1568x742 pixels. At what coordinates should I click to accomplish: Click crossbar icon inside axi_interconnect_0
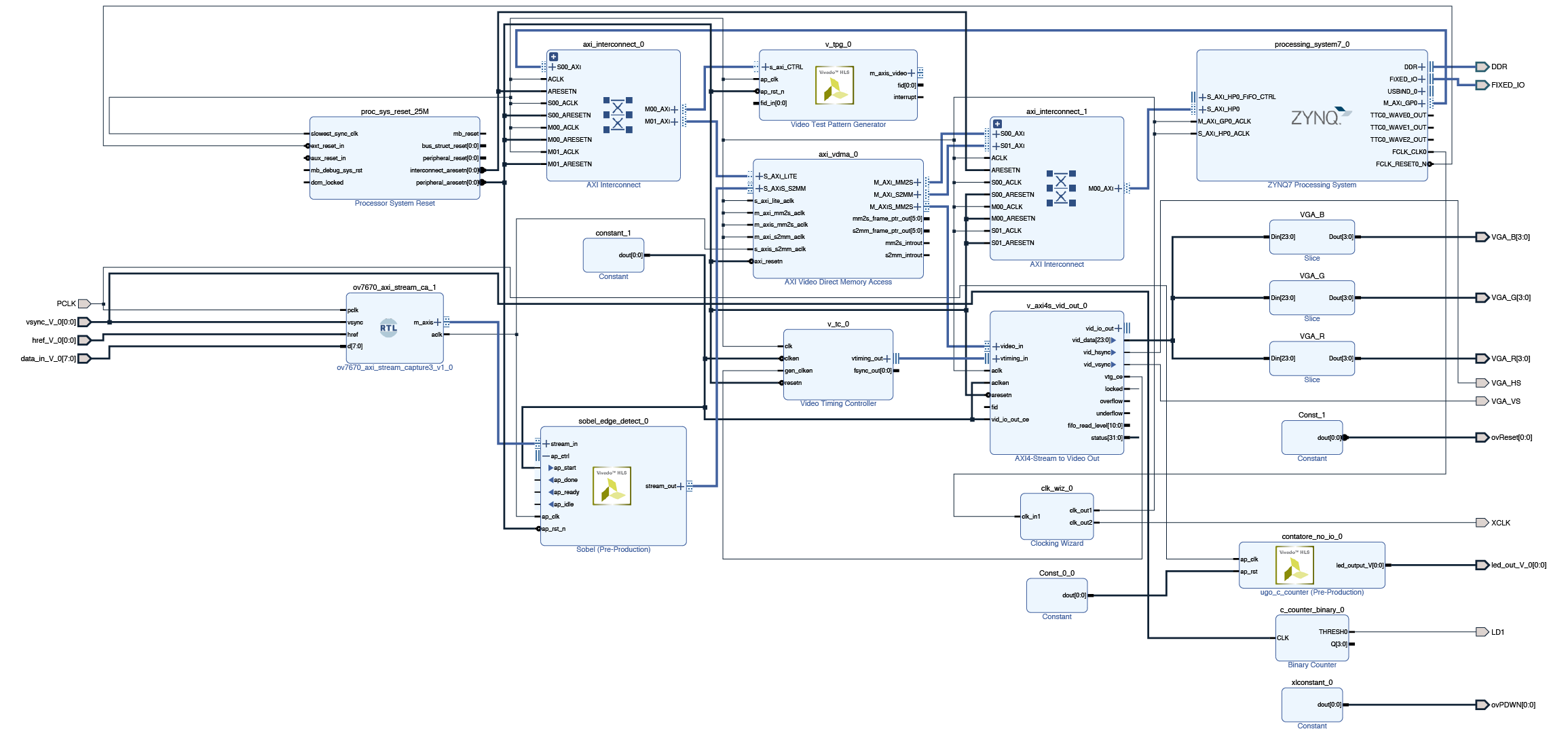618,115
